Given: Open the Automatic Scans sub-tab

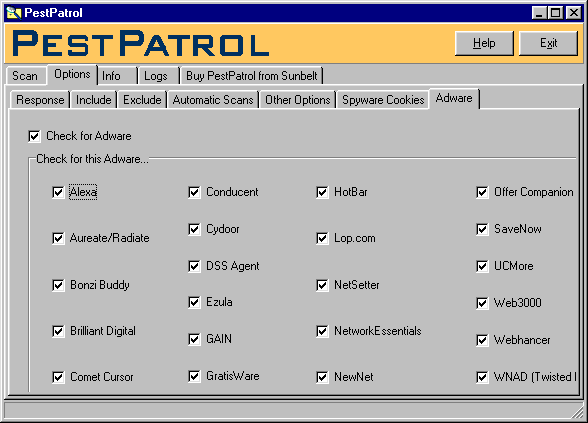Looking at the screenshot, I should coord(213,100).
